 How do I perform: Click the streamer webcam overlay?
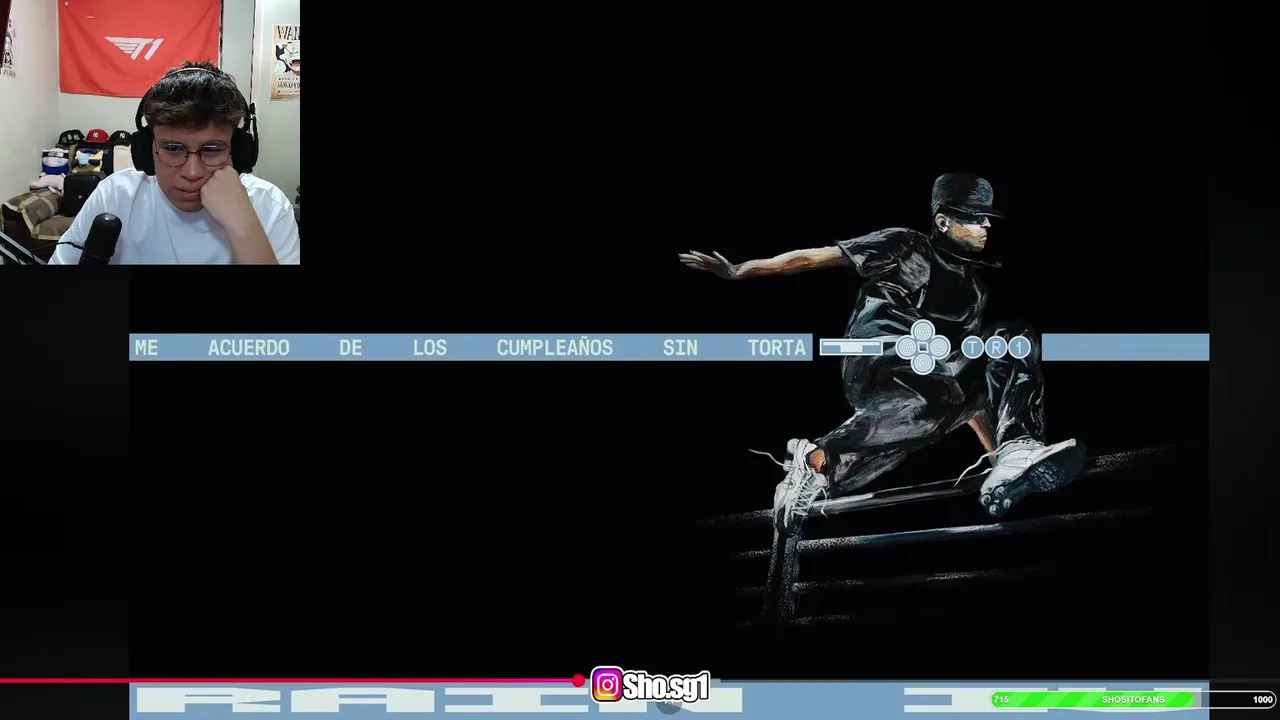pos(150,132)
